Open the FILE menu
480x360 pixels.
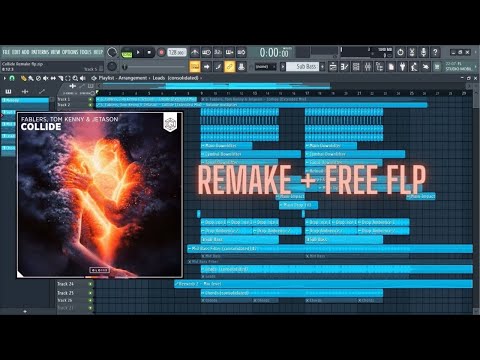[x=6, y=52]
